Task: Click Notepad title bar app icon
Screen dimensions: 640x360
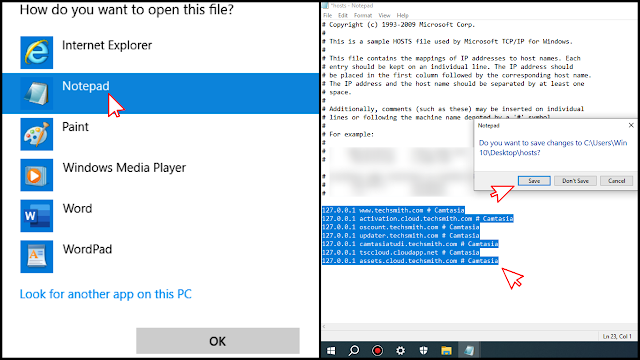Action: 325,6
